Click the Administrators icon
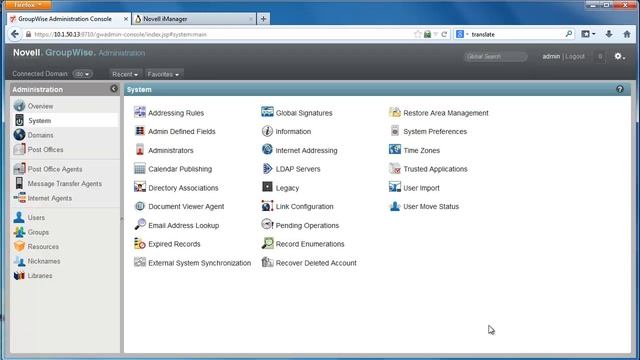640x360 pixels. point(140,150)
